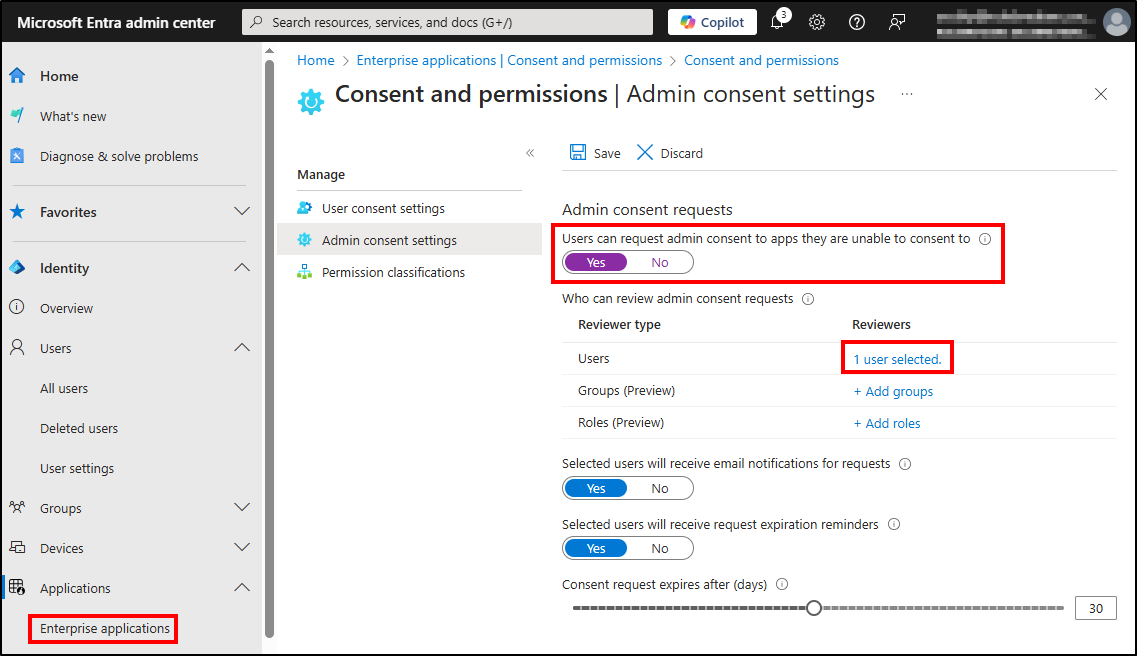Image resolution: width=1137 pixels, height=656 pixels.
Task: Collapse the Users section in the sidebar
Action: coord(241,347)
